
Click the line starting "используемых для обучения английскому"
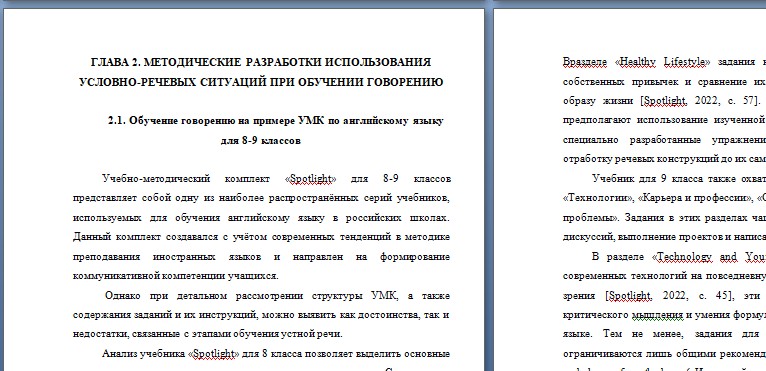261,218
